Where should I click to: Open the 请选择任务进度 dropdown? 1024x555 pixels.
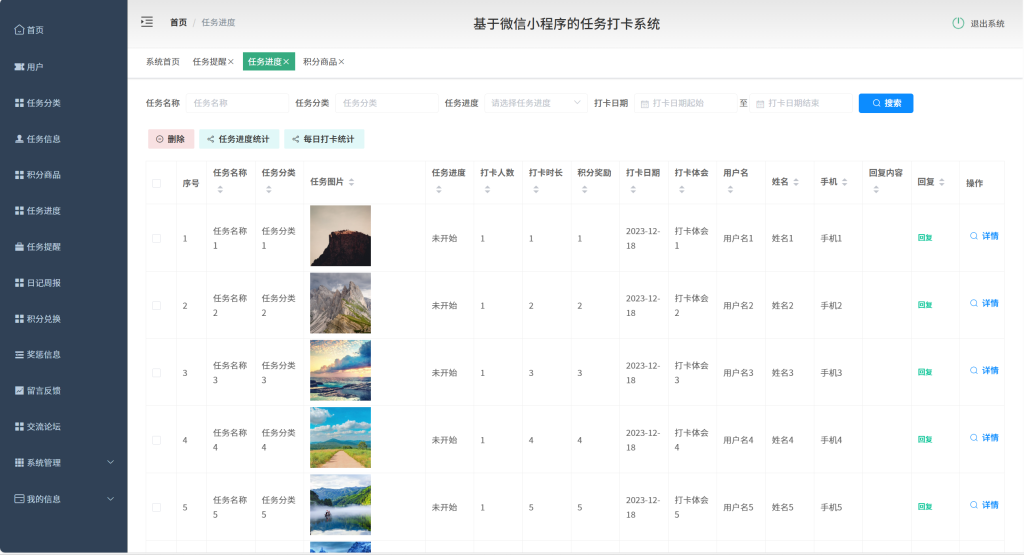click(536, 103)
